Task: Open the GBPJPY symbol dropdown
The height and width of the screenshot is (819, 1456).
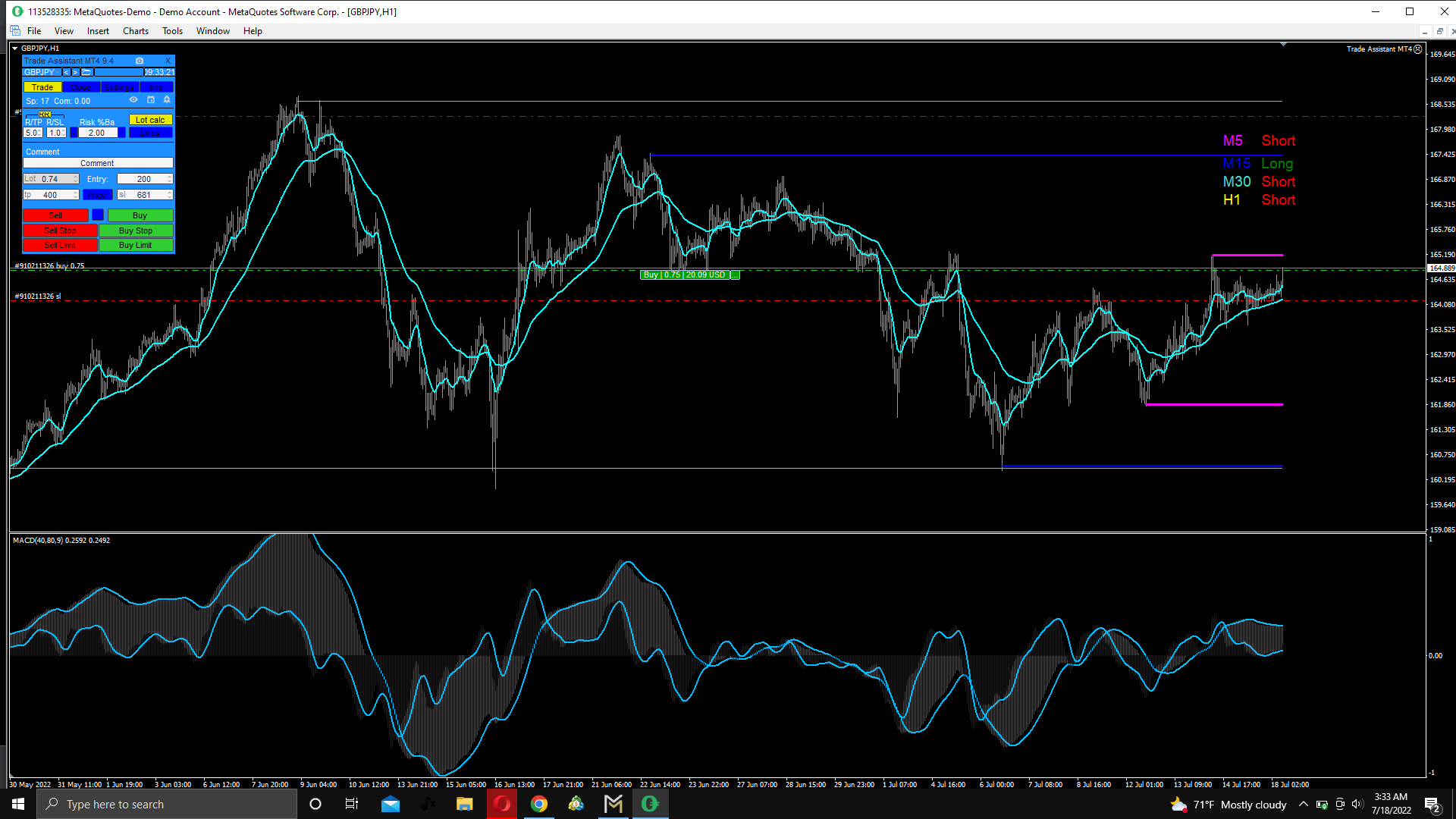Action: [x=42, y=73]
